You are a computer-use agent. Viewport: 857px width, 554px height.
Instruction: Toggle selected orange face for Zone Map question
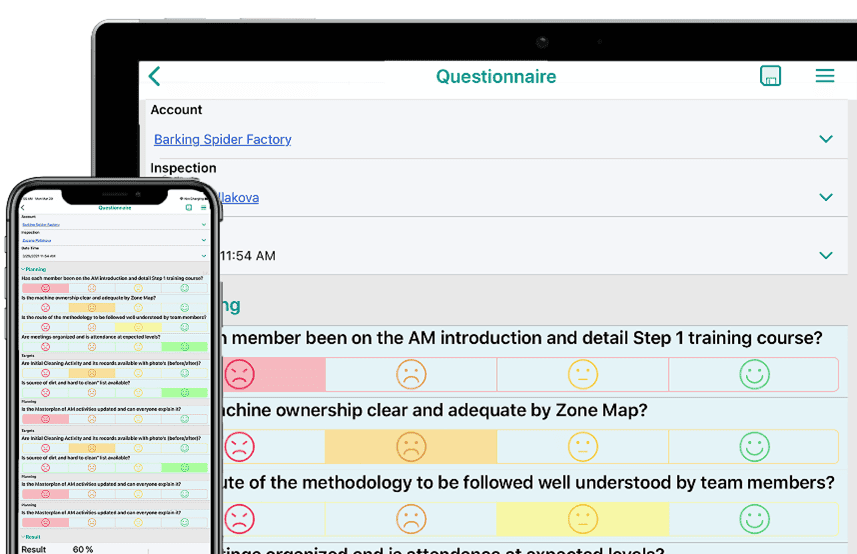tap(411, 446)
